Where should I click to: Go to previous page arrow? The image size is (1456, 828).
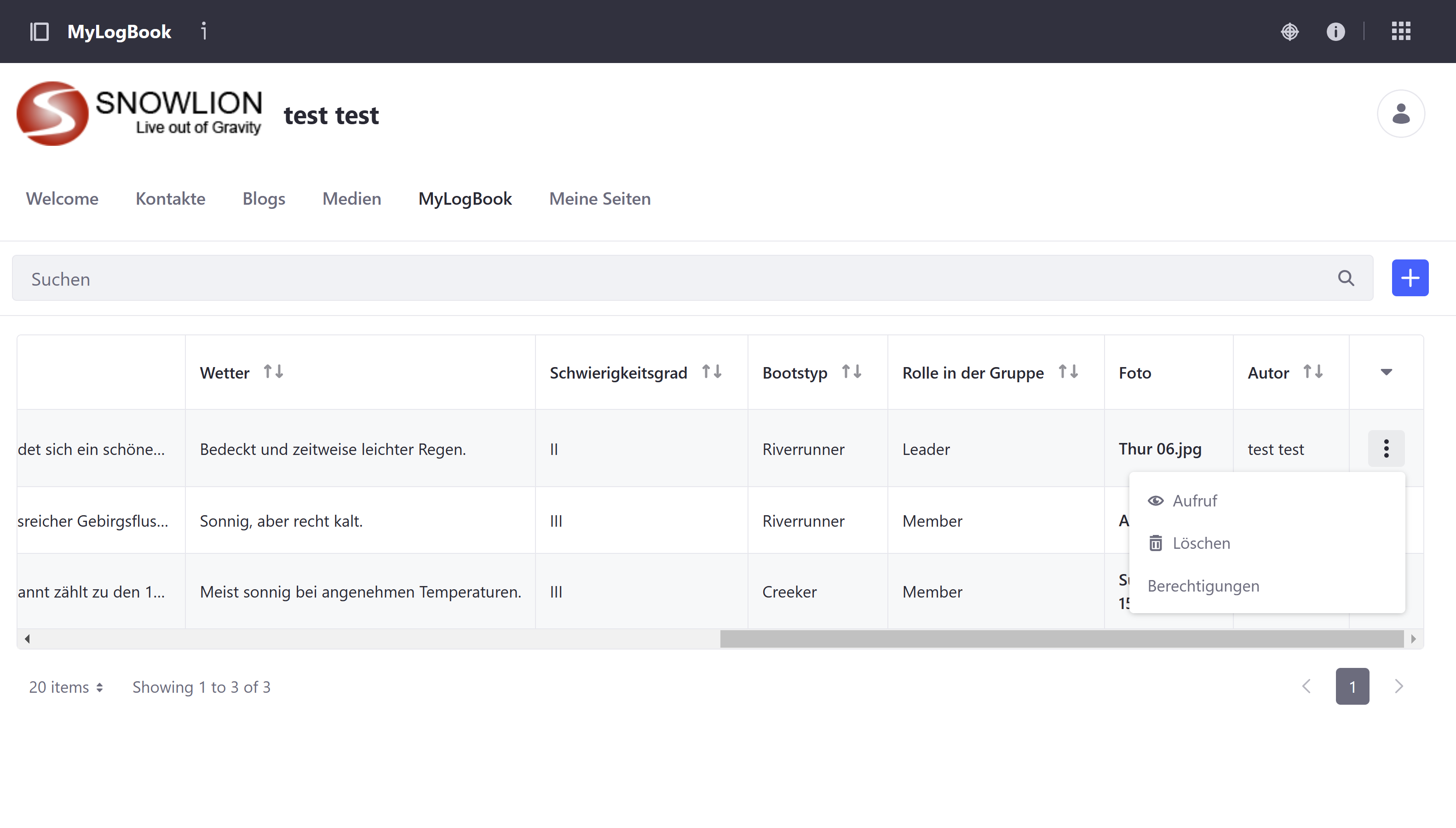tap(1306, 686)
